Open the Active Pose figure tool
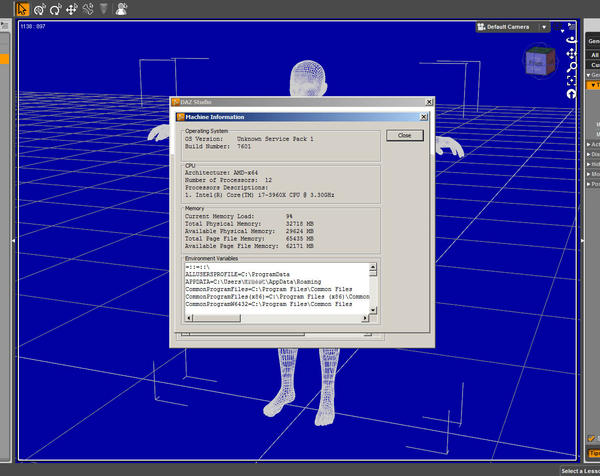The width and height of the screenshot is (600, 476). [121, 9]
